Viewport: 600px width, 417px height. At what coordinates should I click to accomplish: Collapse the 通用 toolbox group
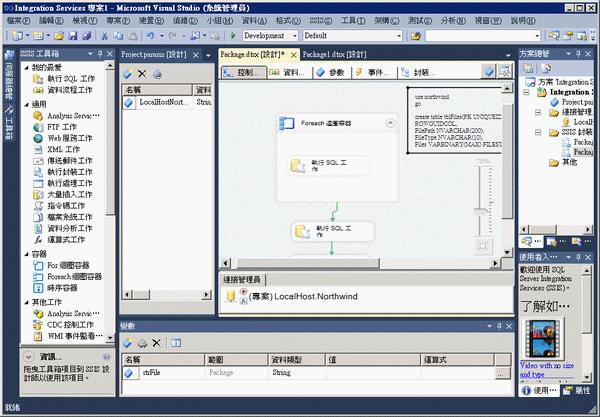tap(26, 104)
